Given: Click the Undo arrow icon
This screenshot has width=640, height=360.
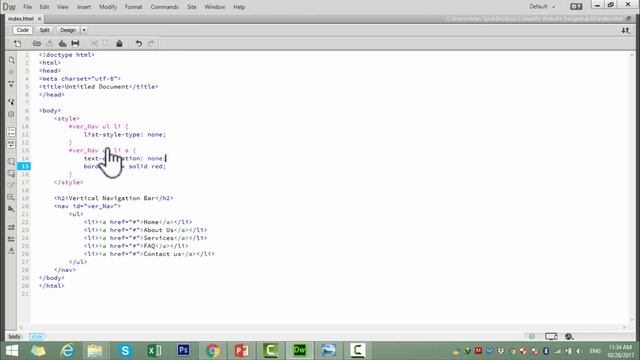Looking at the screenshot, I should [x=138, y=43].
